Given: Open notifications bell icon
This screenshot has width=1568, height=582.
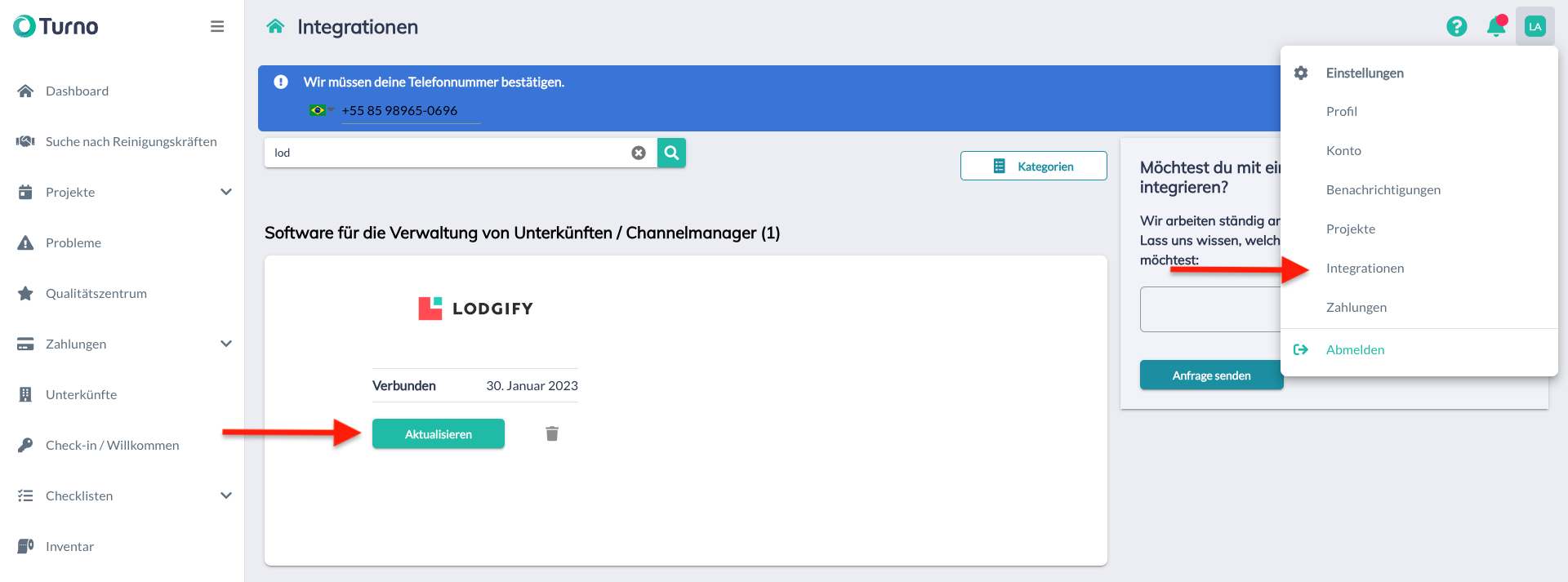Looking at the screenshot, I should 1496,26.
